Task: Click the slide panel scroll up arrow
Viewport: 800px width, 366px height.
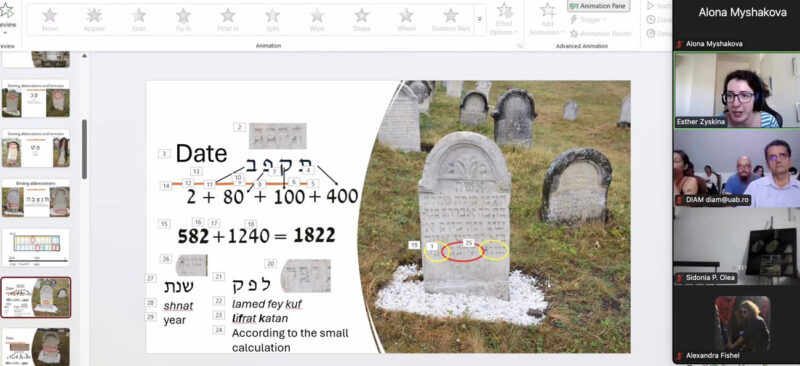Action: [85, 56]
